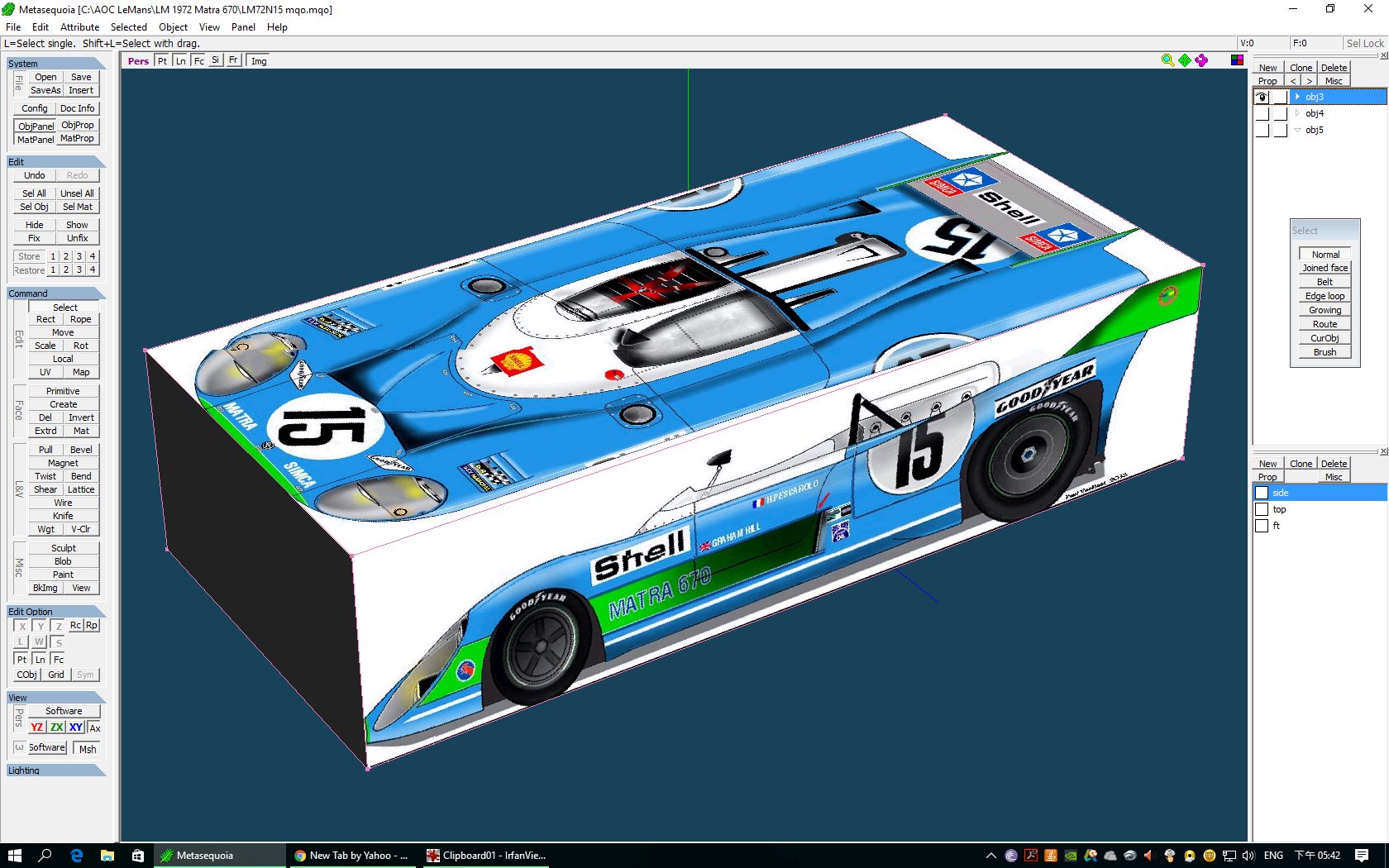Toggle lock box of obj4
This screenshot has height=868, width=1389.
coord(1280,113)
